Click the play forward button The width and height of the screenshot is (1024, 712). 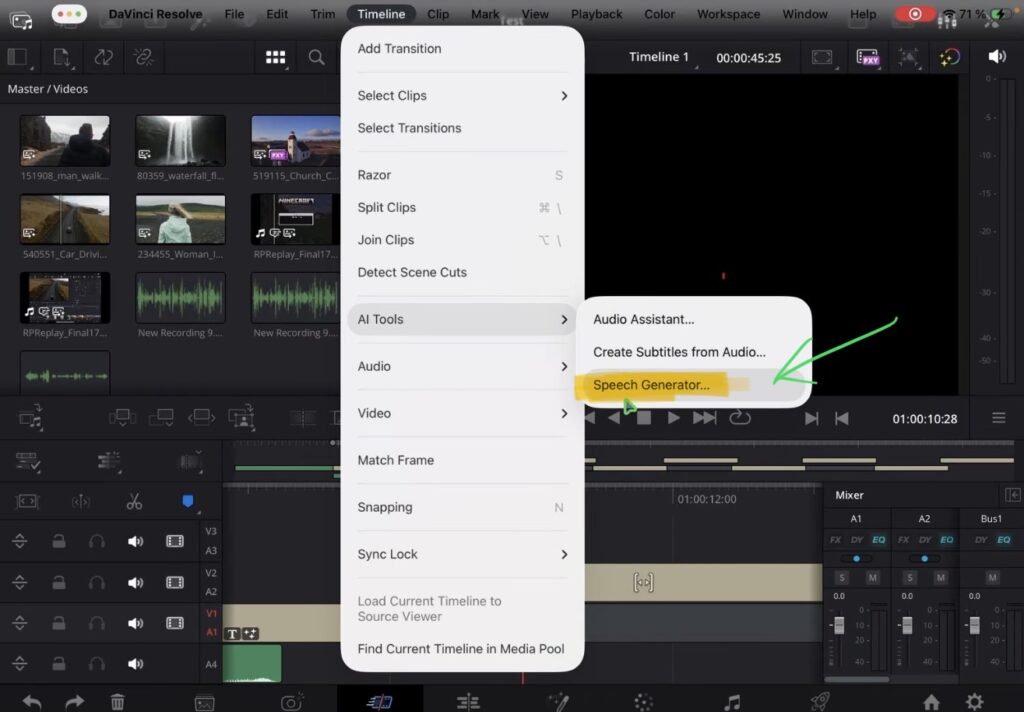point(673,418)
